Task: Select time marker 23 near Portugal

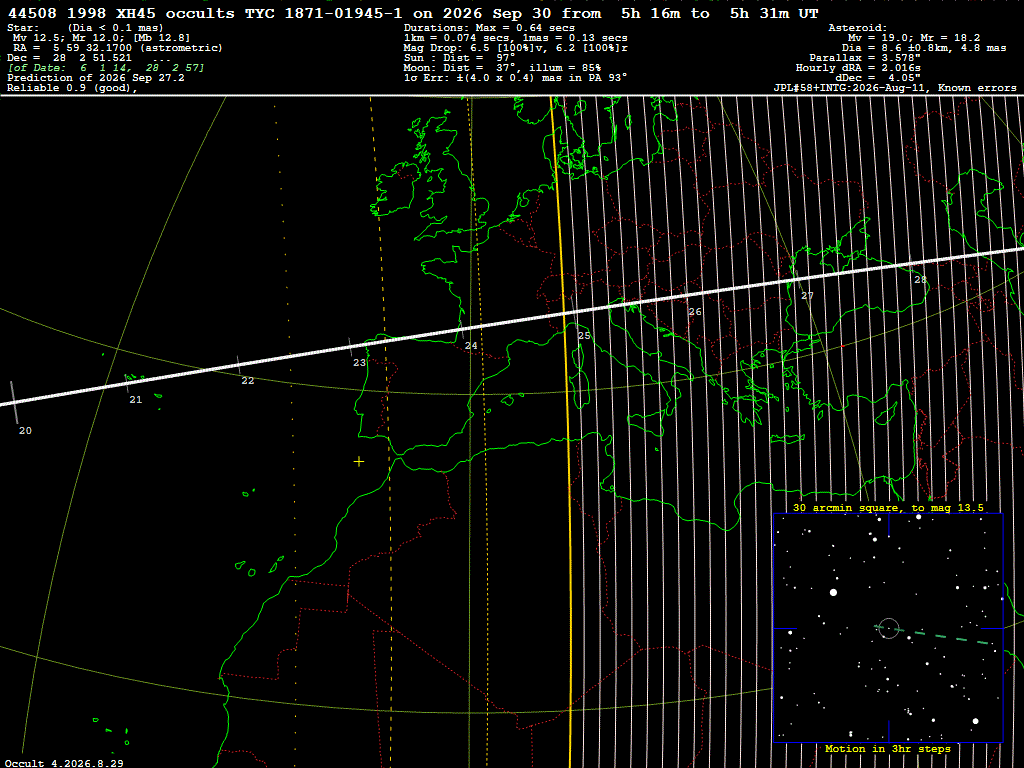Action: coord(360,362)
